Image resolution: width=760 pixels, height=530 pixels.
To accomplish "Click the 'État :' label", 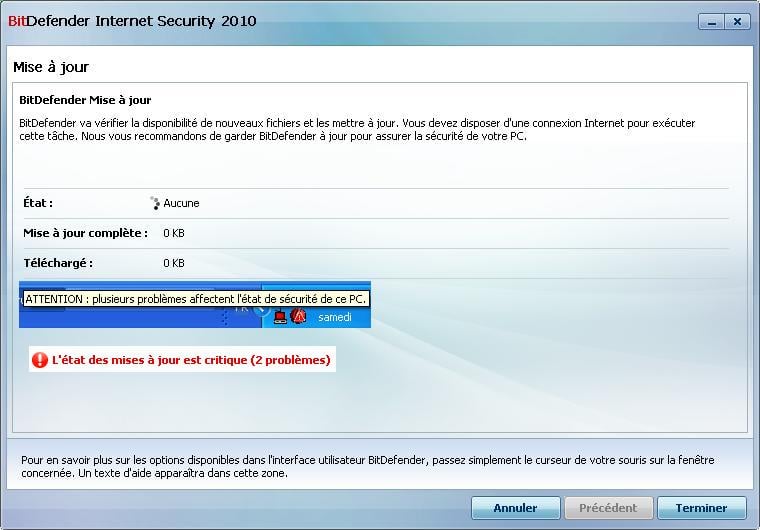I will 38,203.
